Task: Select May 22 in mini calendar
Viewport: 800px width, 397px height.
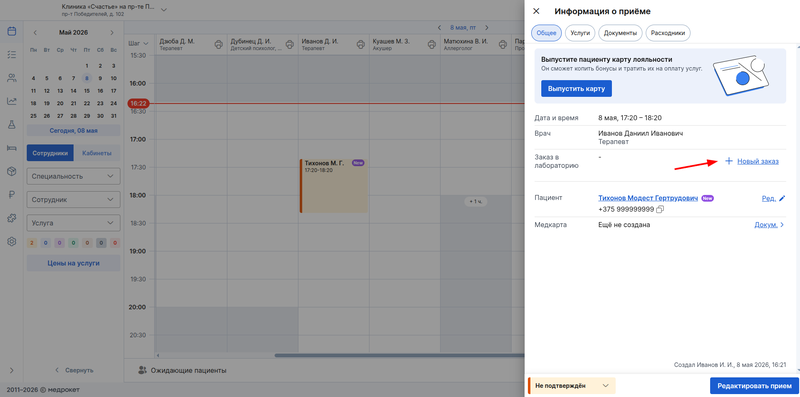Action: coord(87,103)
